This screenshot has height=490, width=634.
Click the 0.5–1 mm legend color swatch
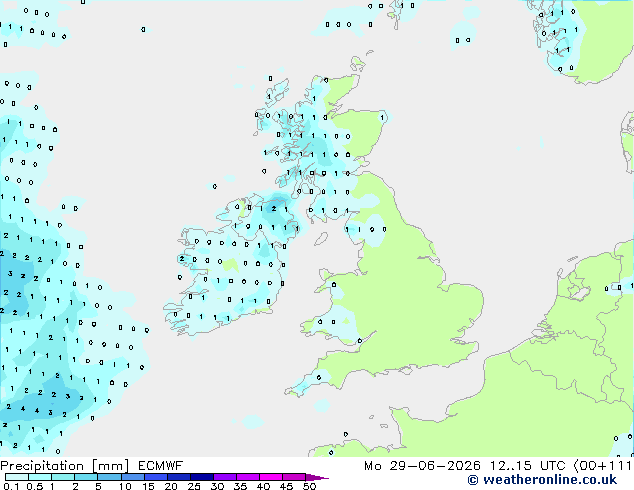pos(40,477)
